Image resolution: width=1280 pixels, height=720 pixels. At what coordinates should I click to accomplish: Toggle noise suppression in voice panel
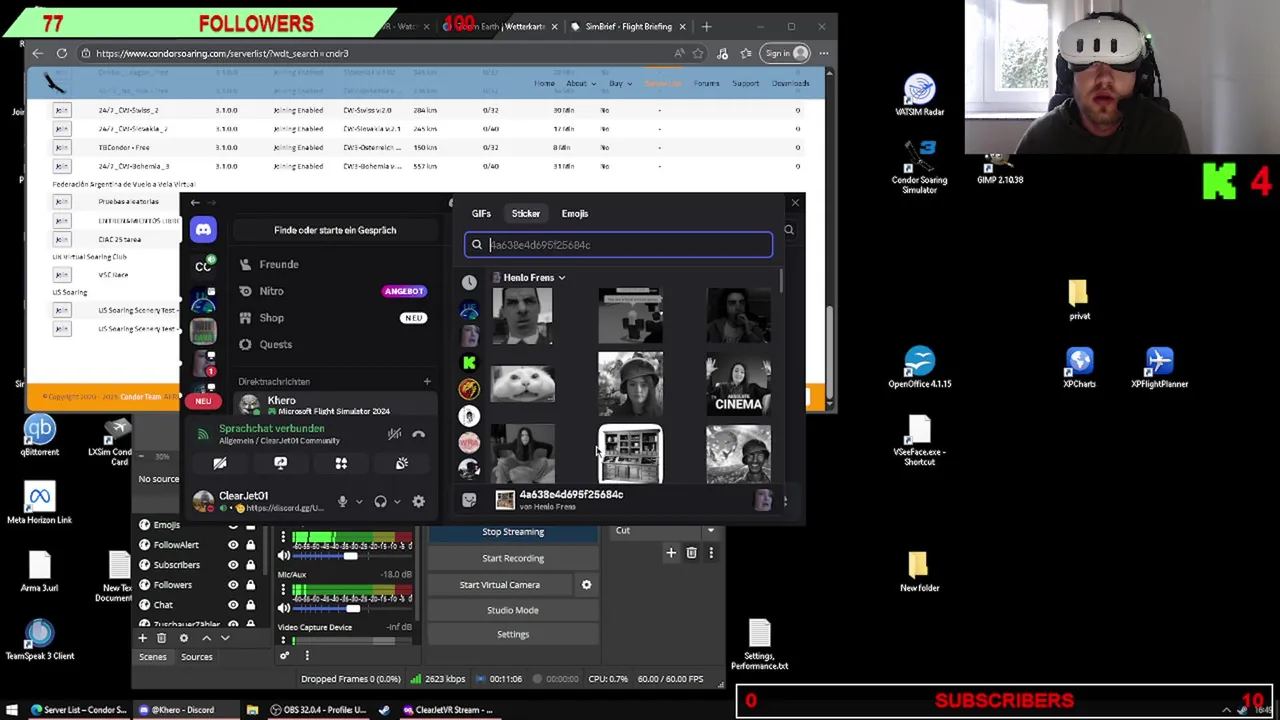(x=394, y=434)
